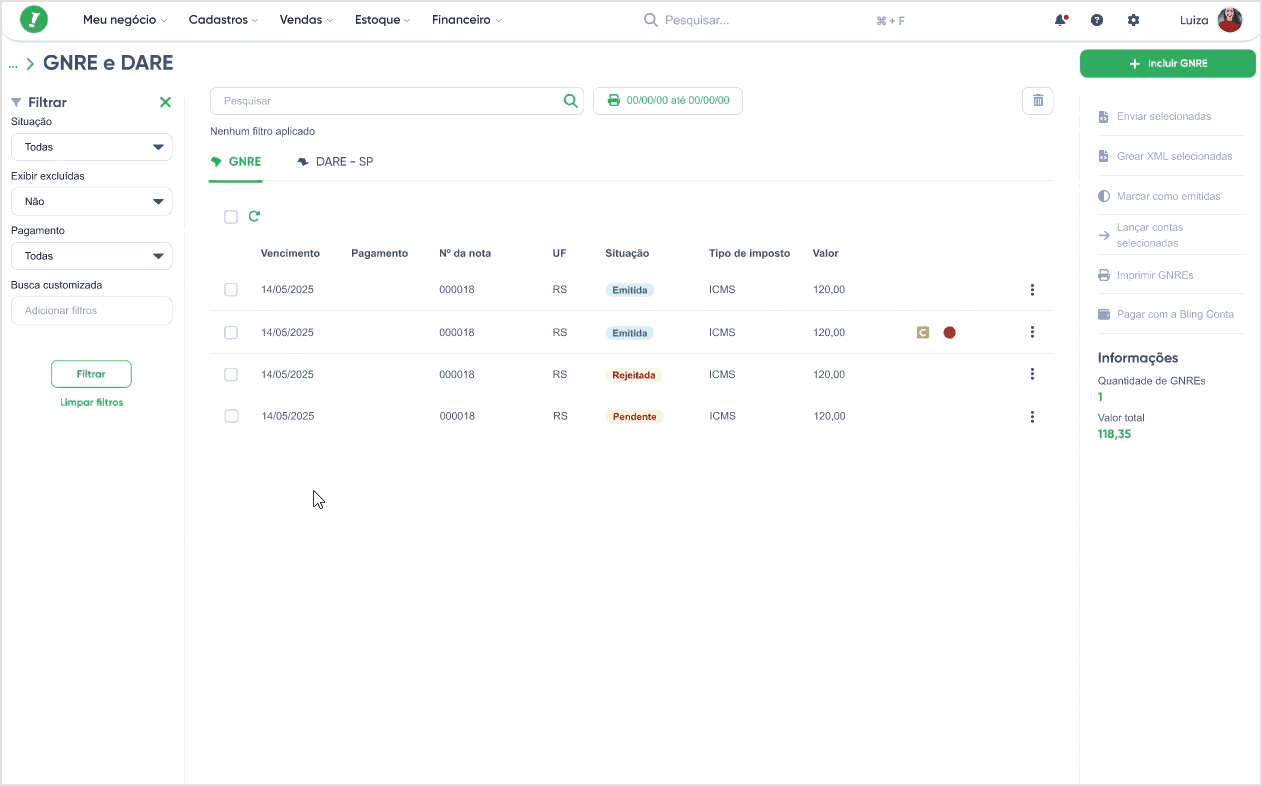Check the box for the Rejeitada row
Viewport: 1262px width, 786px height.
point(231,374)
